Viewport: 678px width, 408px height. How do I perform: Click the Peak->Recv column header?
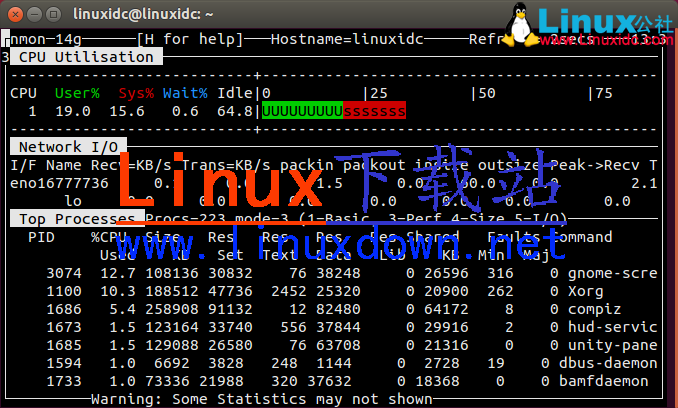pos(595,165)
